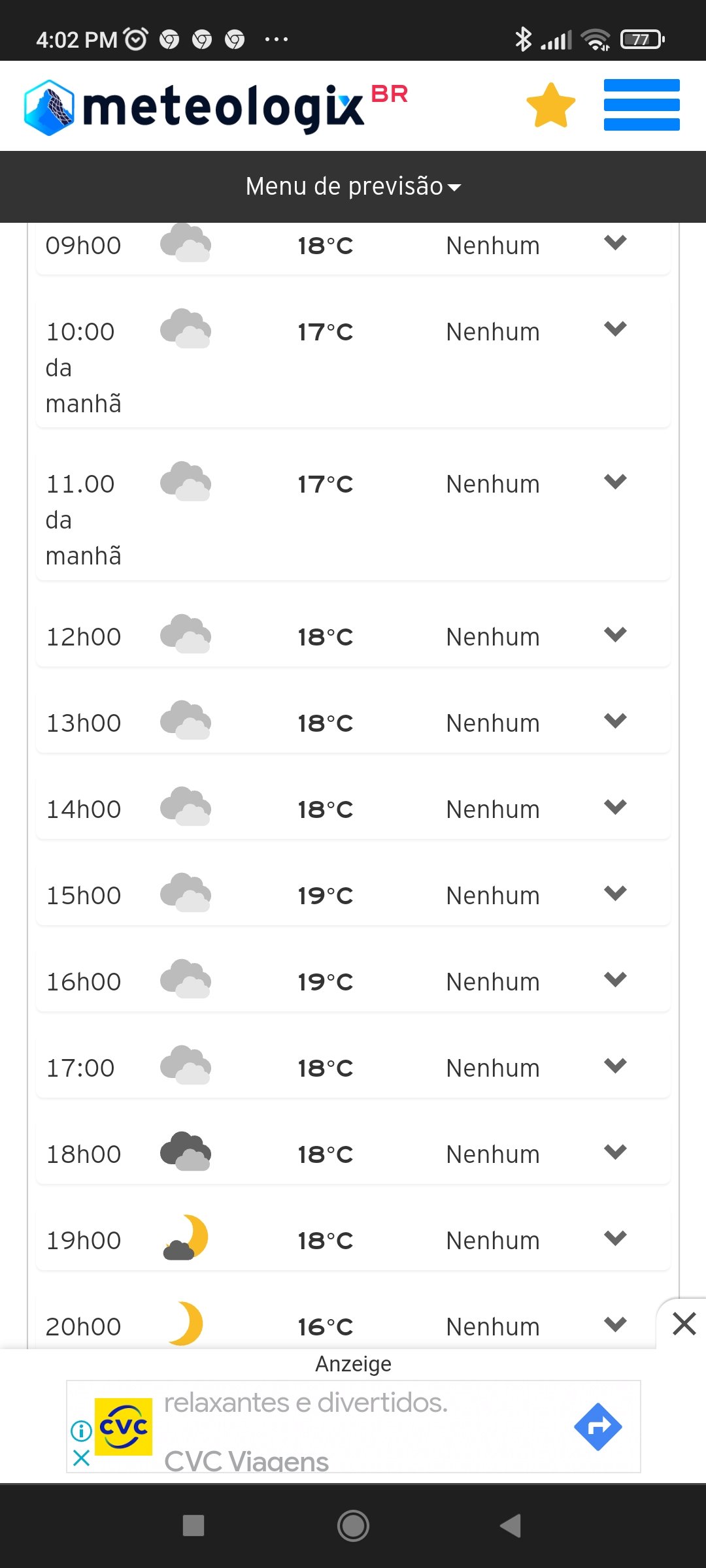Expand details for 15h00
Screen dimensions: 706x1568
pyautogui.click(x=615, y=893)
